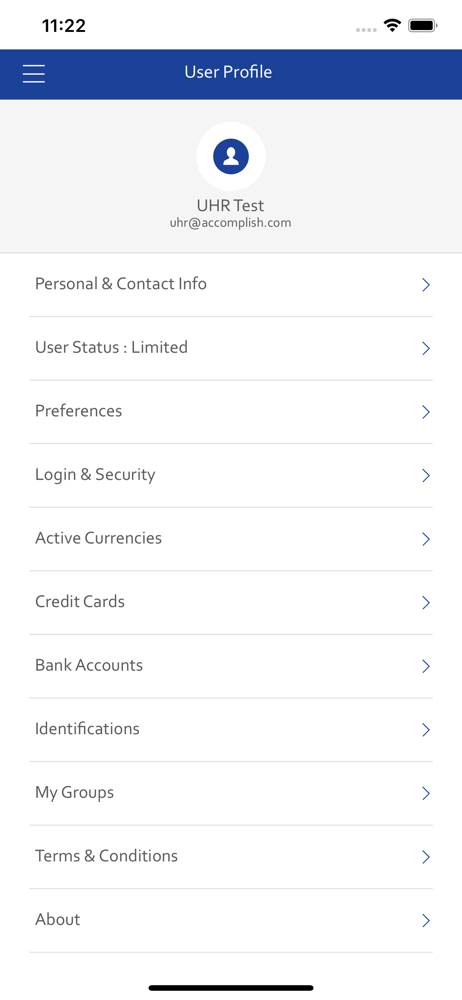Screen dimensions: 462x1000
Task: Tap arrow icon for Active Currencies
Action: click(x=426, y=539)
